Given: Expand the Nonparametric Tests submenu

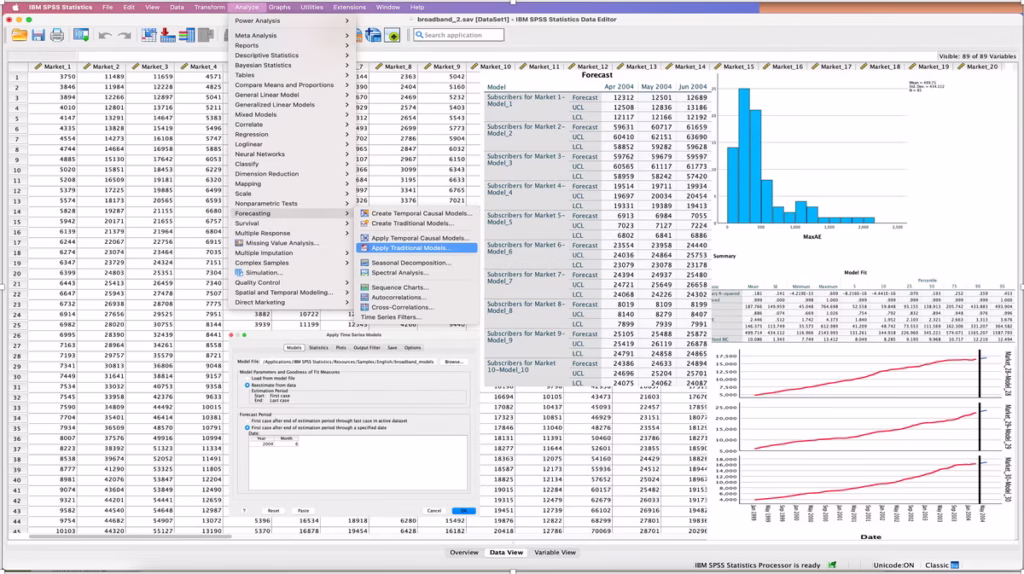Looking at the screenshot, I should click(x=292, y=204).
